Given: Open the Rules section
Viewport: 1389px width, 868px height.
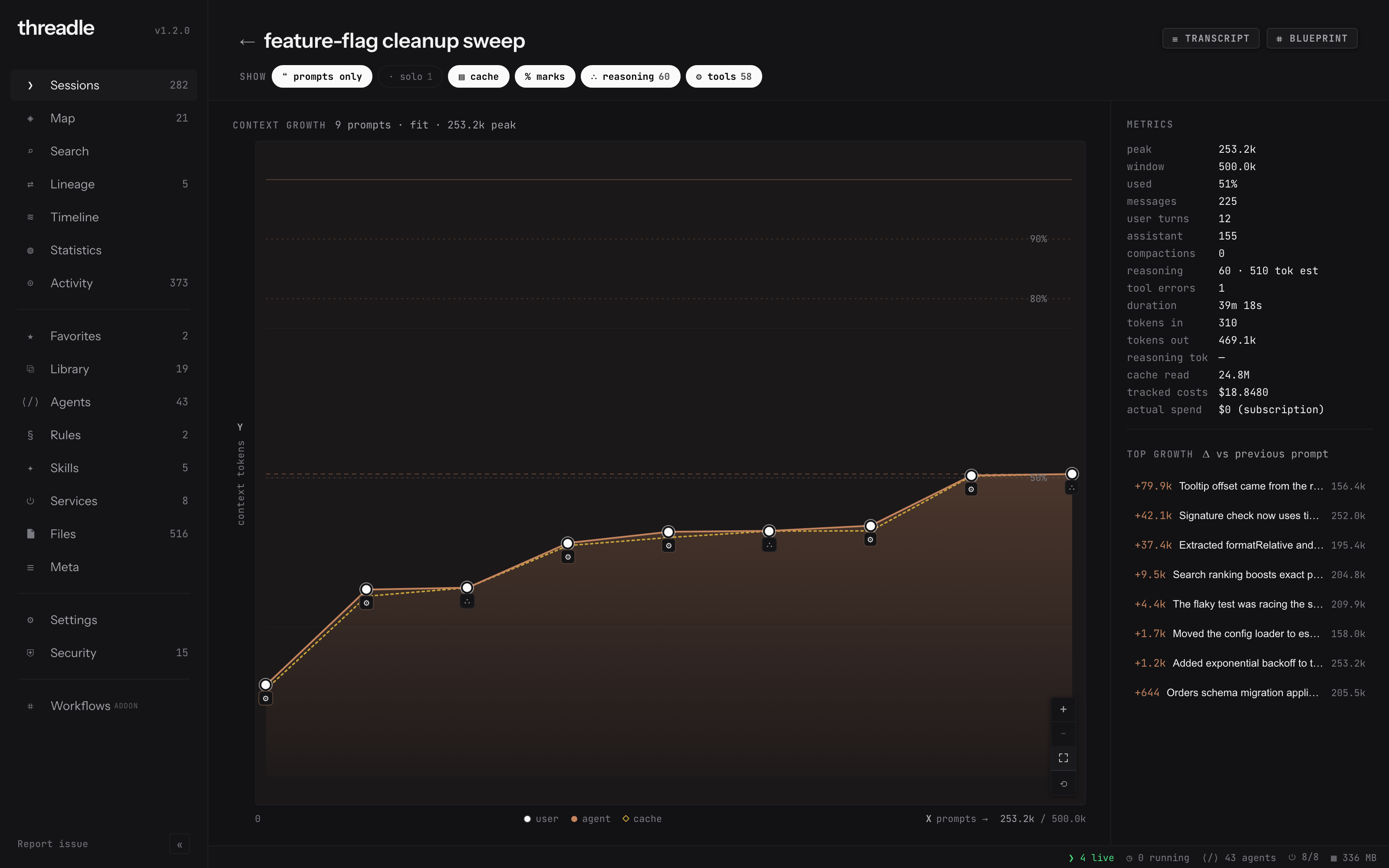Looking at the screenshot, I should [104, 435].
